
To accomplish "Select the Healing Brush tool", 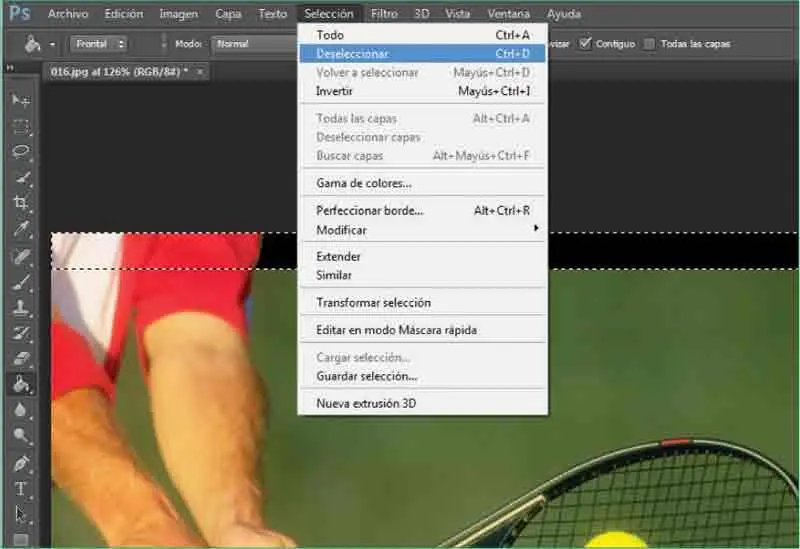I will (20, 256).
